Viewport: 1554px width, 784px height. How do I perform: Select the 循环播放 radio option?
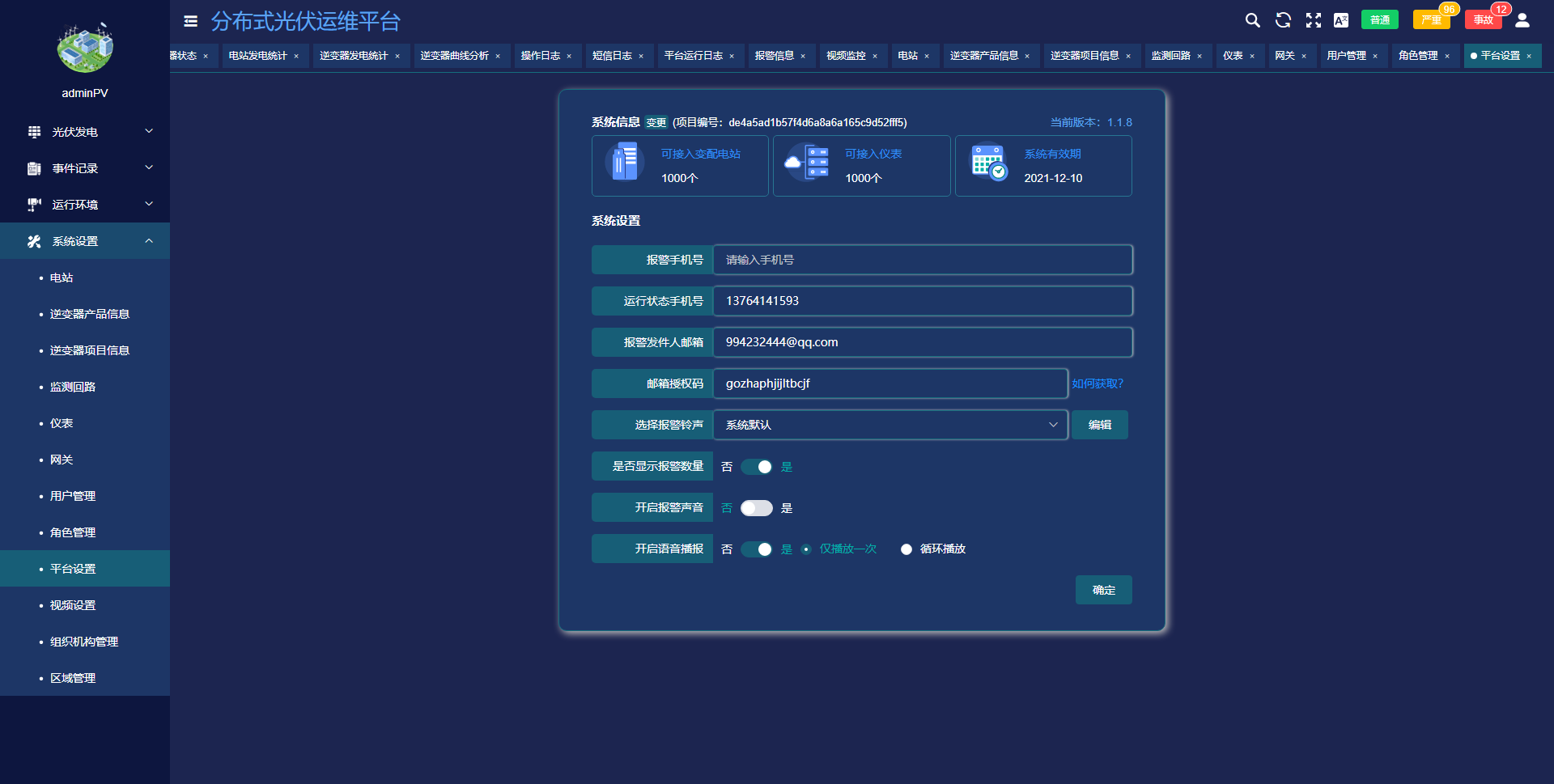pyautogui.click(x=906, y=549)
